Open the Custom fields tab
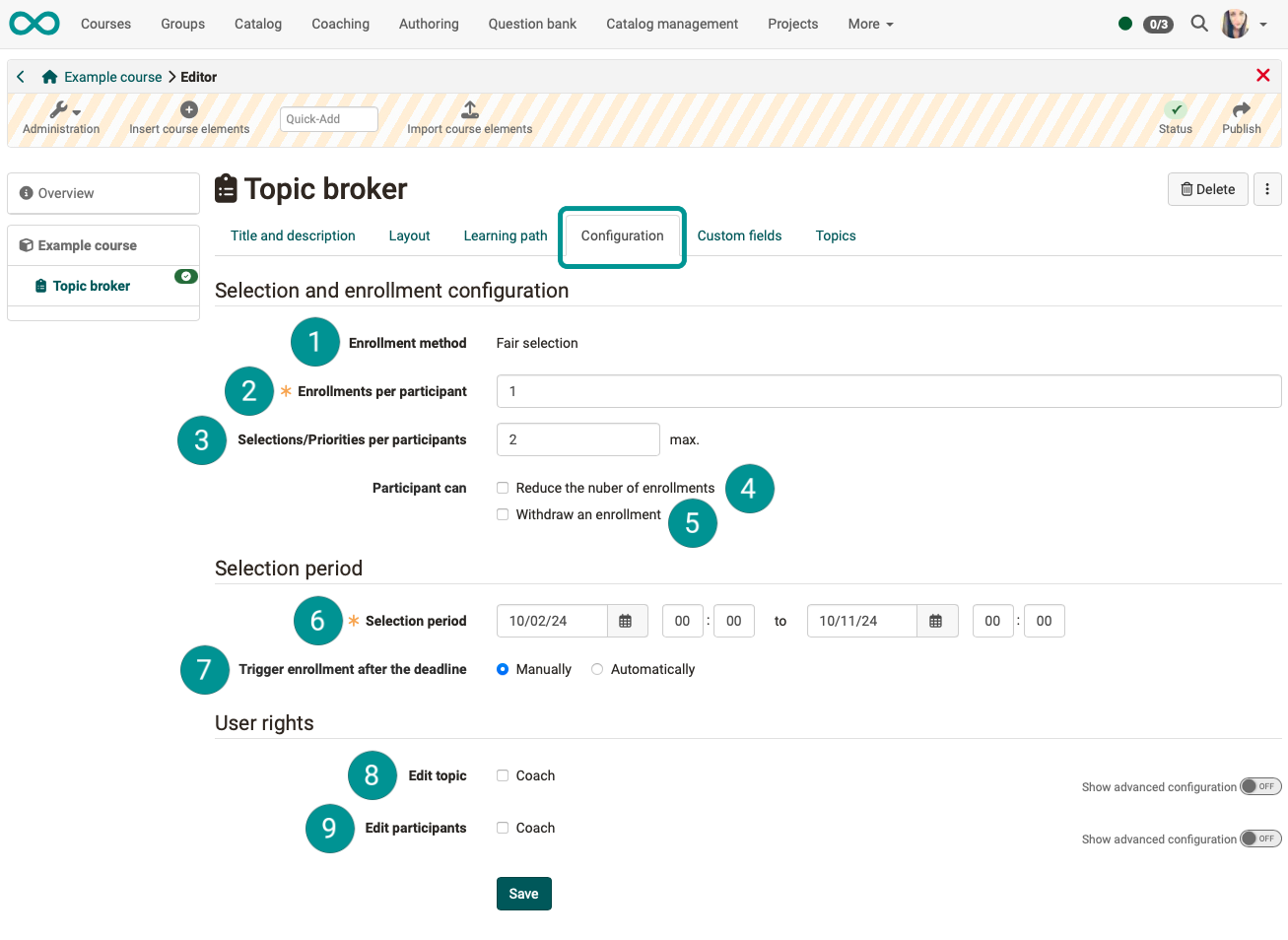This screenshot has width=1288, height=940. coord(739,235)
